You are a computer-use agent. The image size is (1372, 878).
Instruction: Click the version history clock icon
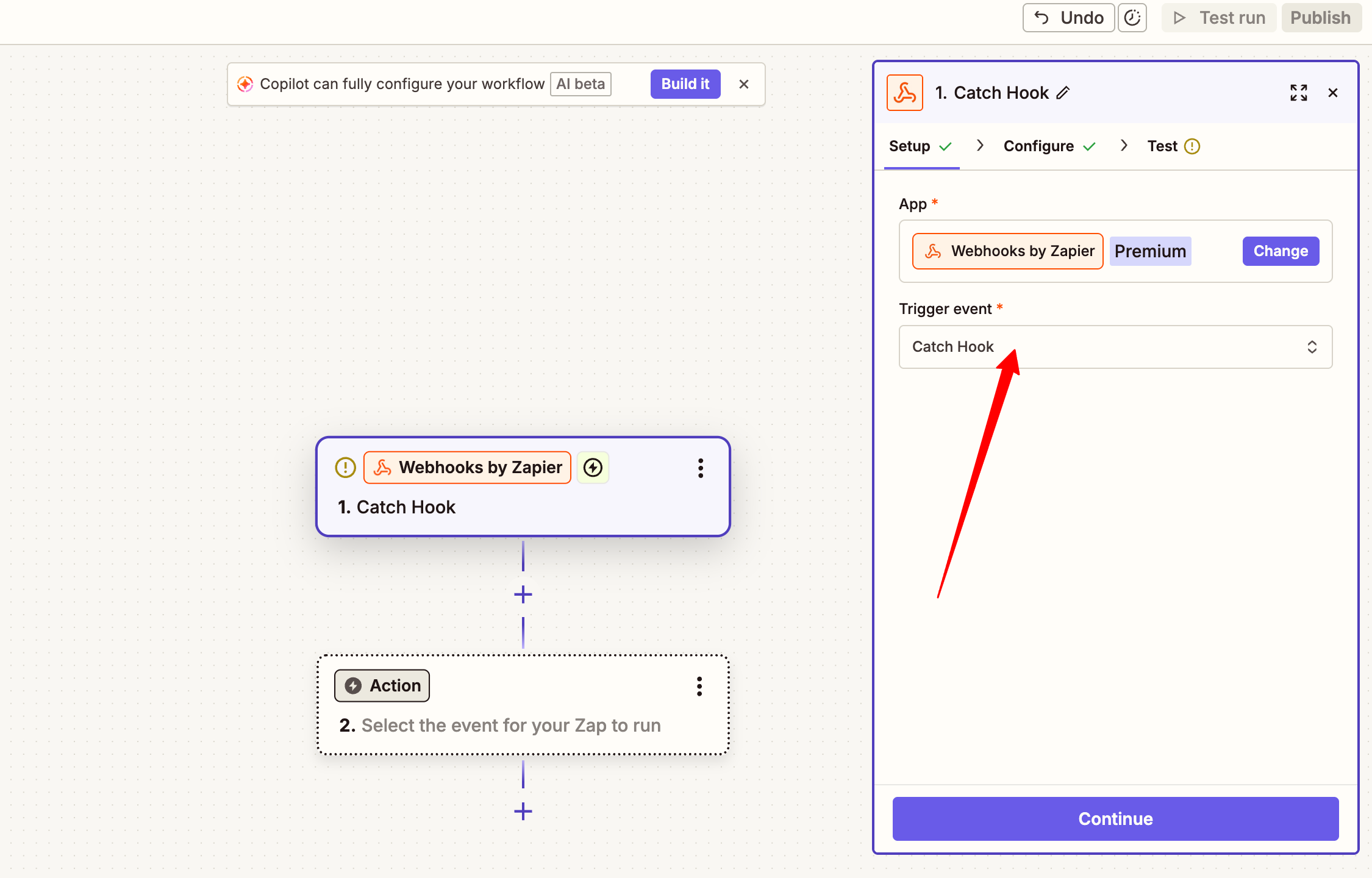(x=1132, y=18)
